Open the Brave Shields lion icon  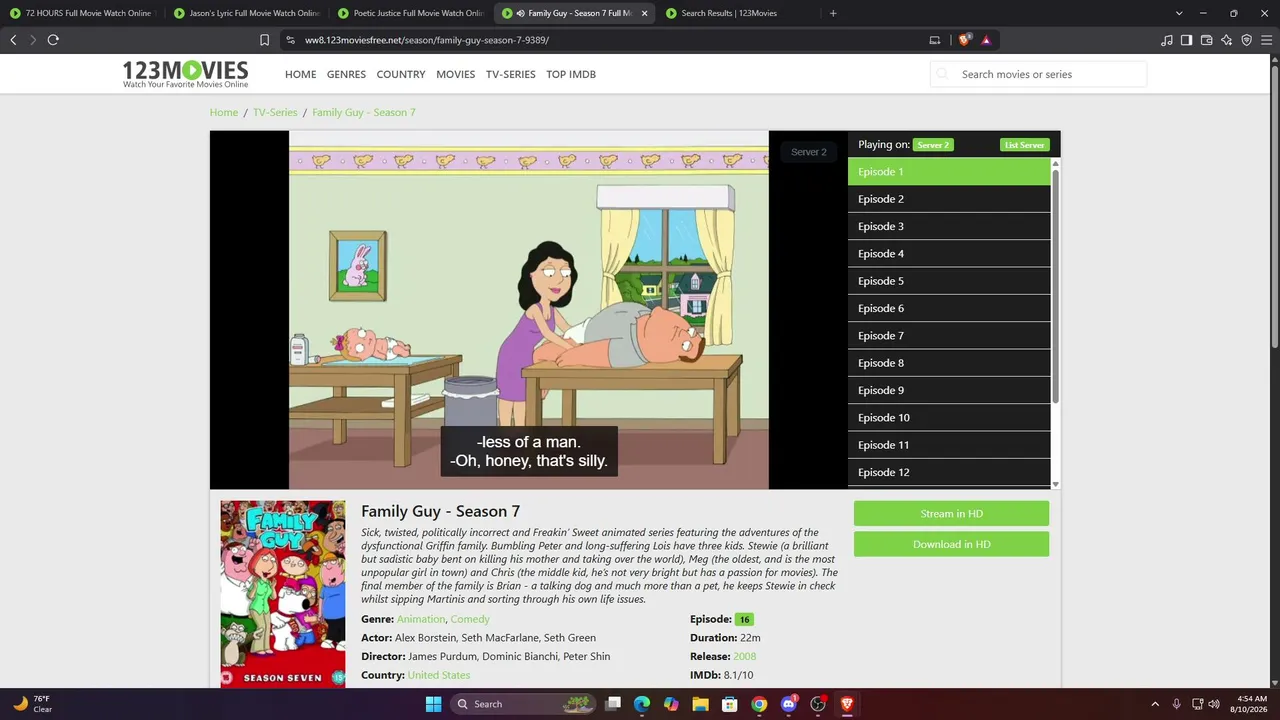(964, 40)
